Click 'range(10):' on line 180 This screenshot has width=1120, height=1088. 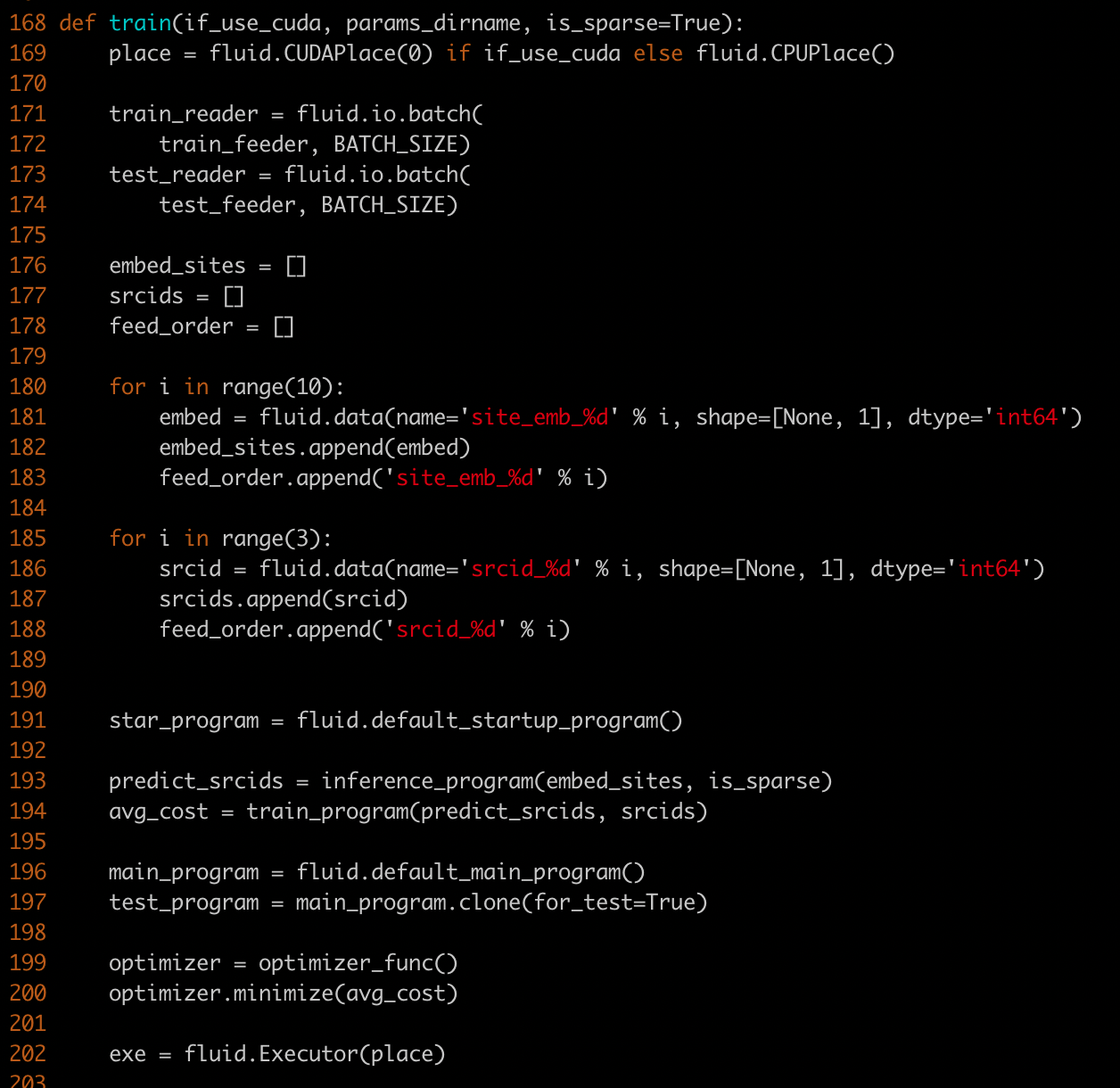283,386
